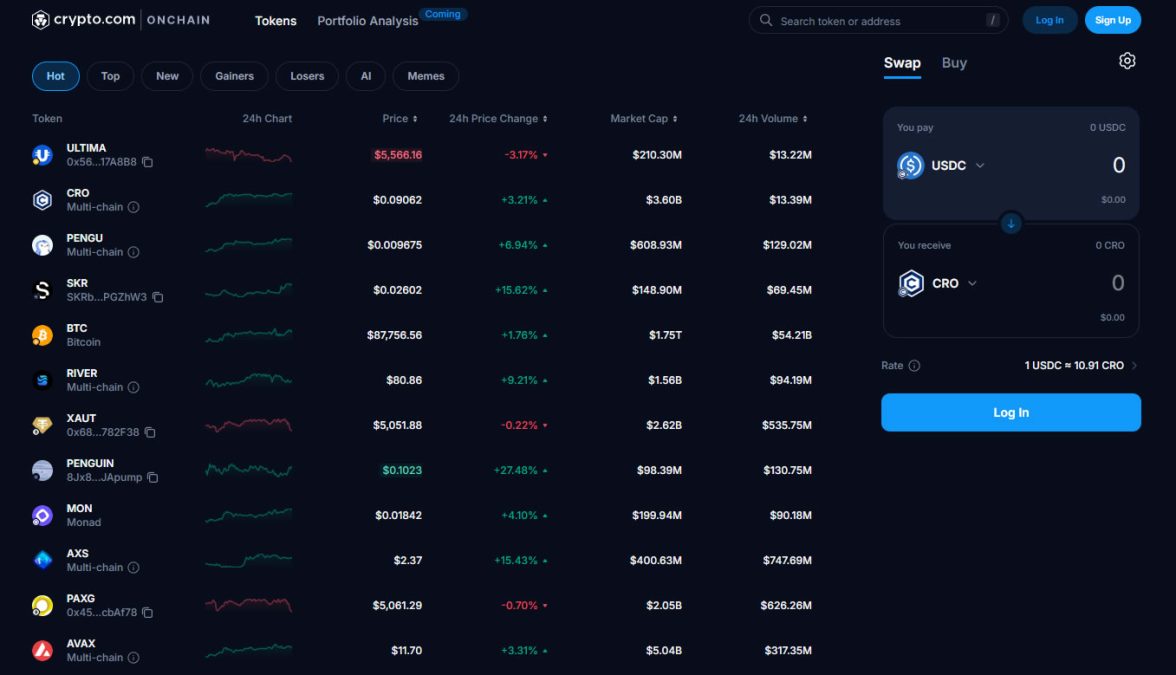
Task: Select the Gainers filter
Action: (x=234, y=76)
